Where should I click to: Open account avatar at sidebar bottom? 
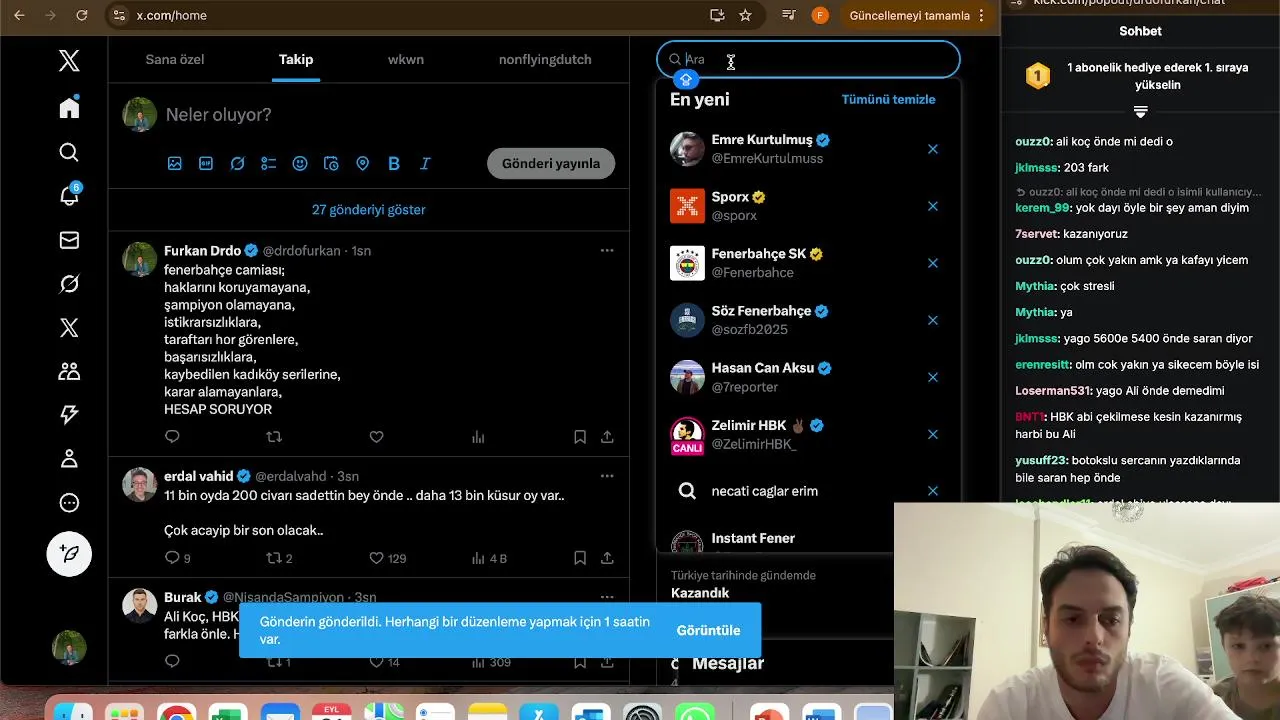point(69,647)
